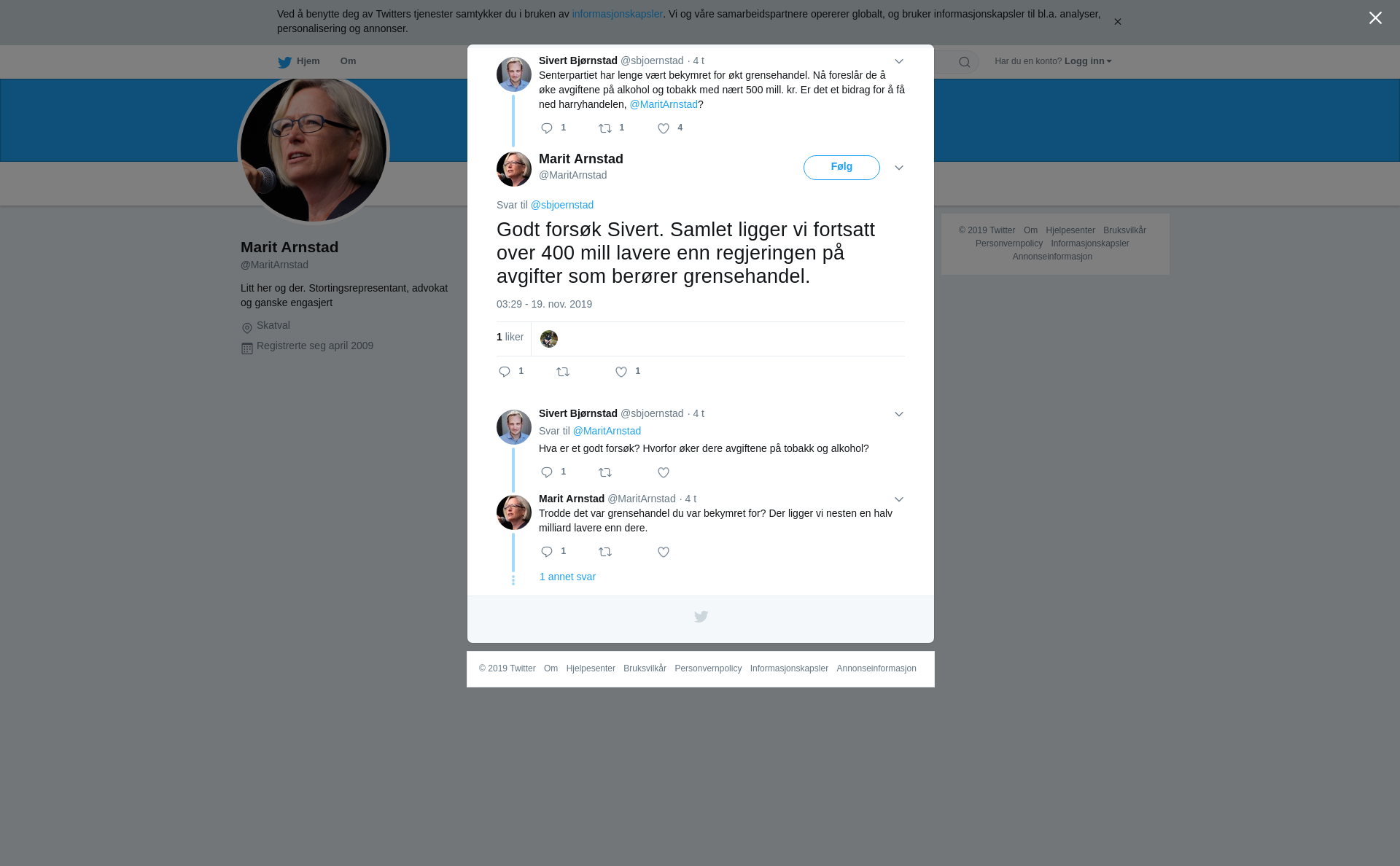Expand the options chevron next to Følg button
Image resolution: width=1400 pixels, height=866 pixels.
click(x=899, y=168)
